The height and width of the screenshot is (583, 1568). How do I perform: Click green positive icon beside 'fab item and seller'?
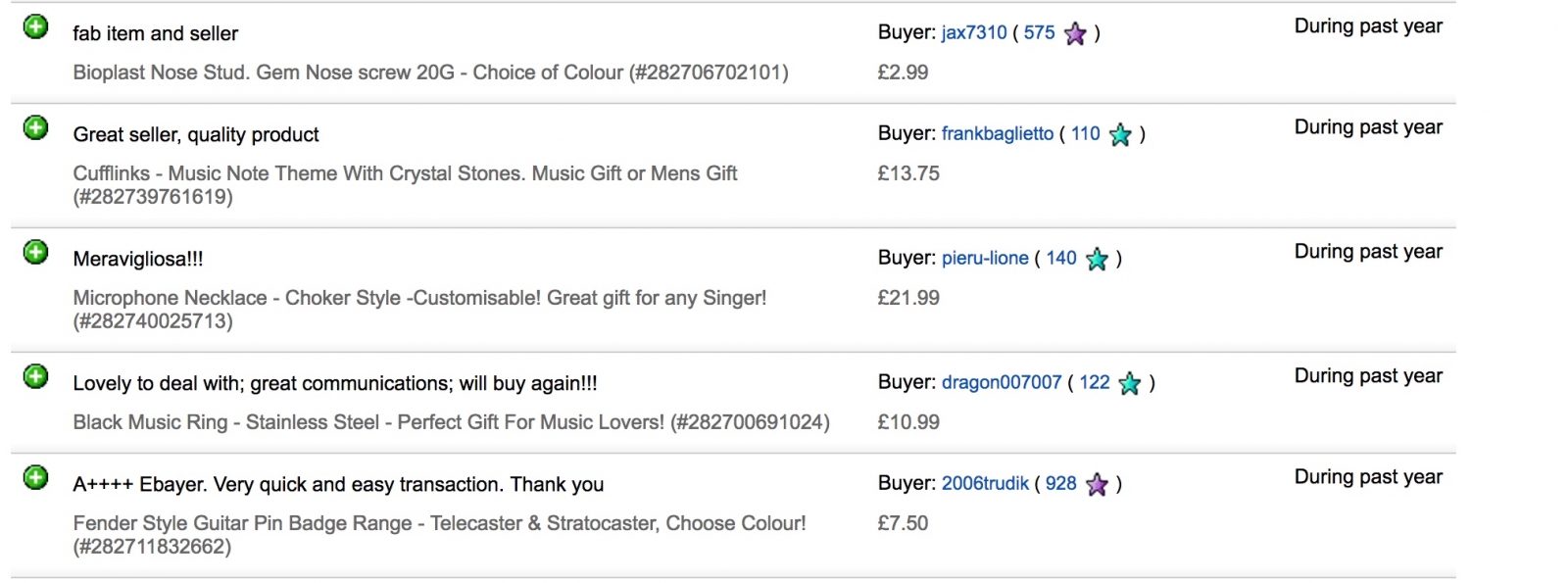coord(36,27)
